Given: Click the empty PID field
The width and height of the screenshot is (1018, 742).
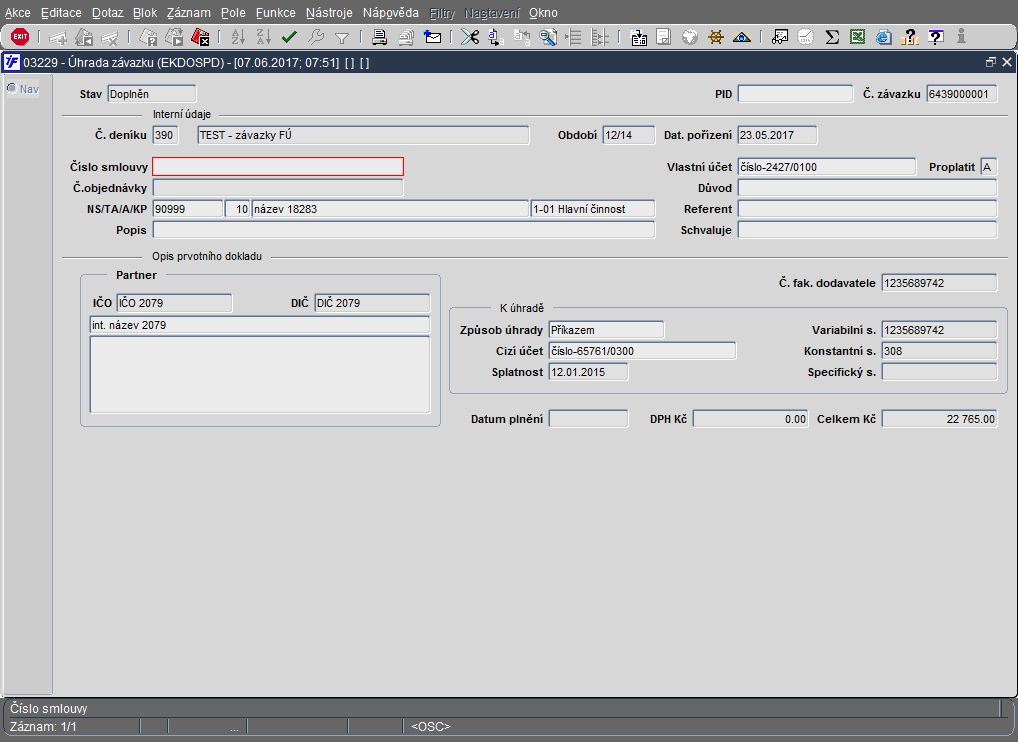Looking at the screenshot, I should (795, 94).
